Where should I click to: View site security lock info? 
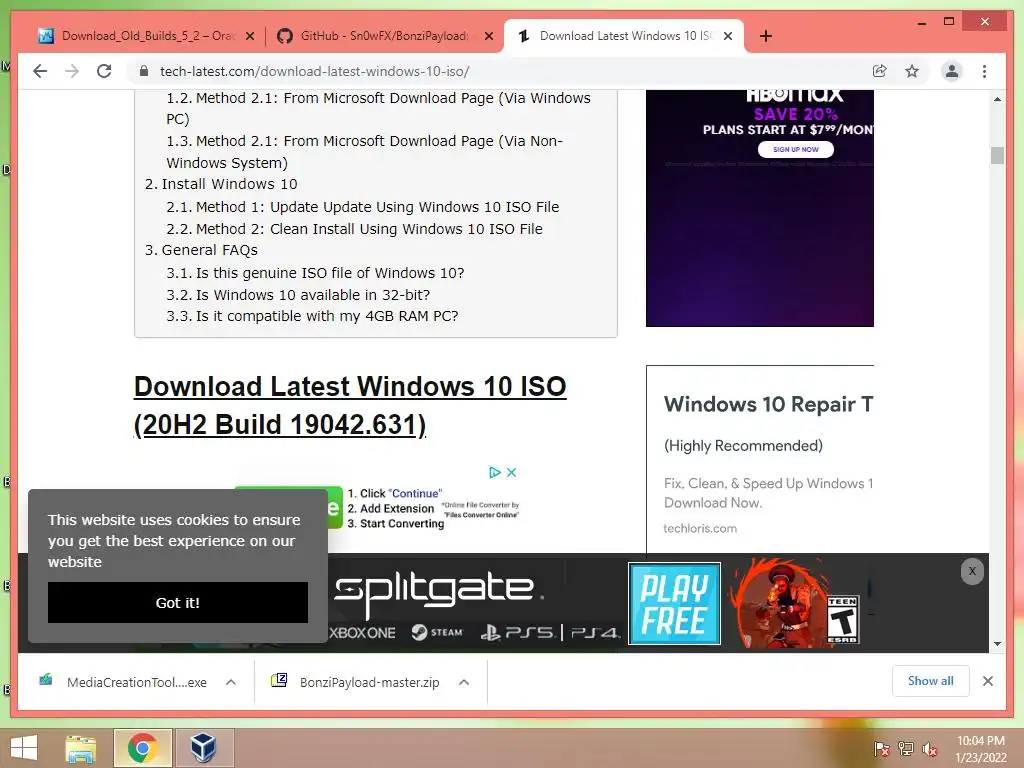click(x=144, y=71)
